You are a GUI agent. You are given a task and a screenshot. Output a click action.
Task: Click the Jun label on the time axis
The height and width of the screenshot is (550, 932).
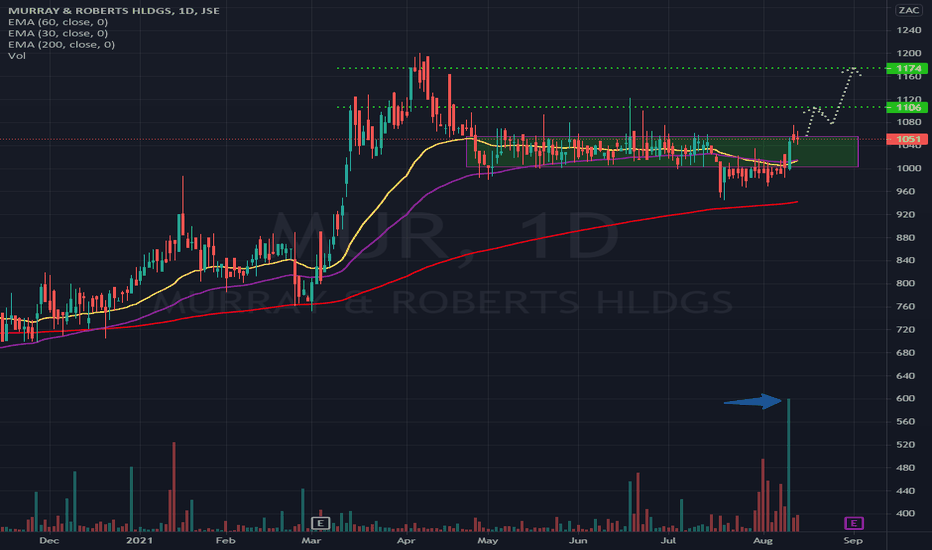pyautogui.click(x=578, y=540)
